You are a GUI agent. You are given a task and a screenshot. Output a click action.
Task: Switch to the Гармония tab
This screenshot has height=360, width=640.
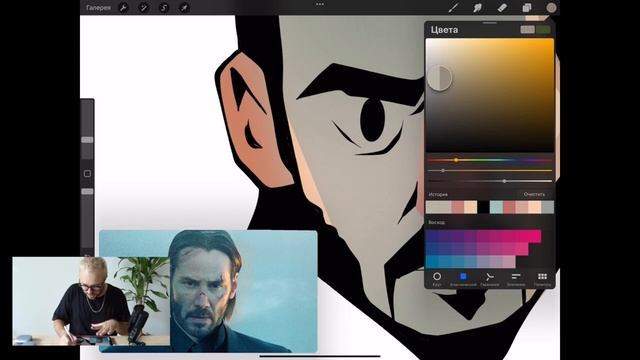pyautogui.click(x=490, y=279)
